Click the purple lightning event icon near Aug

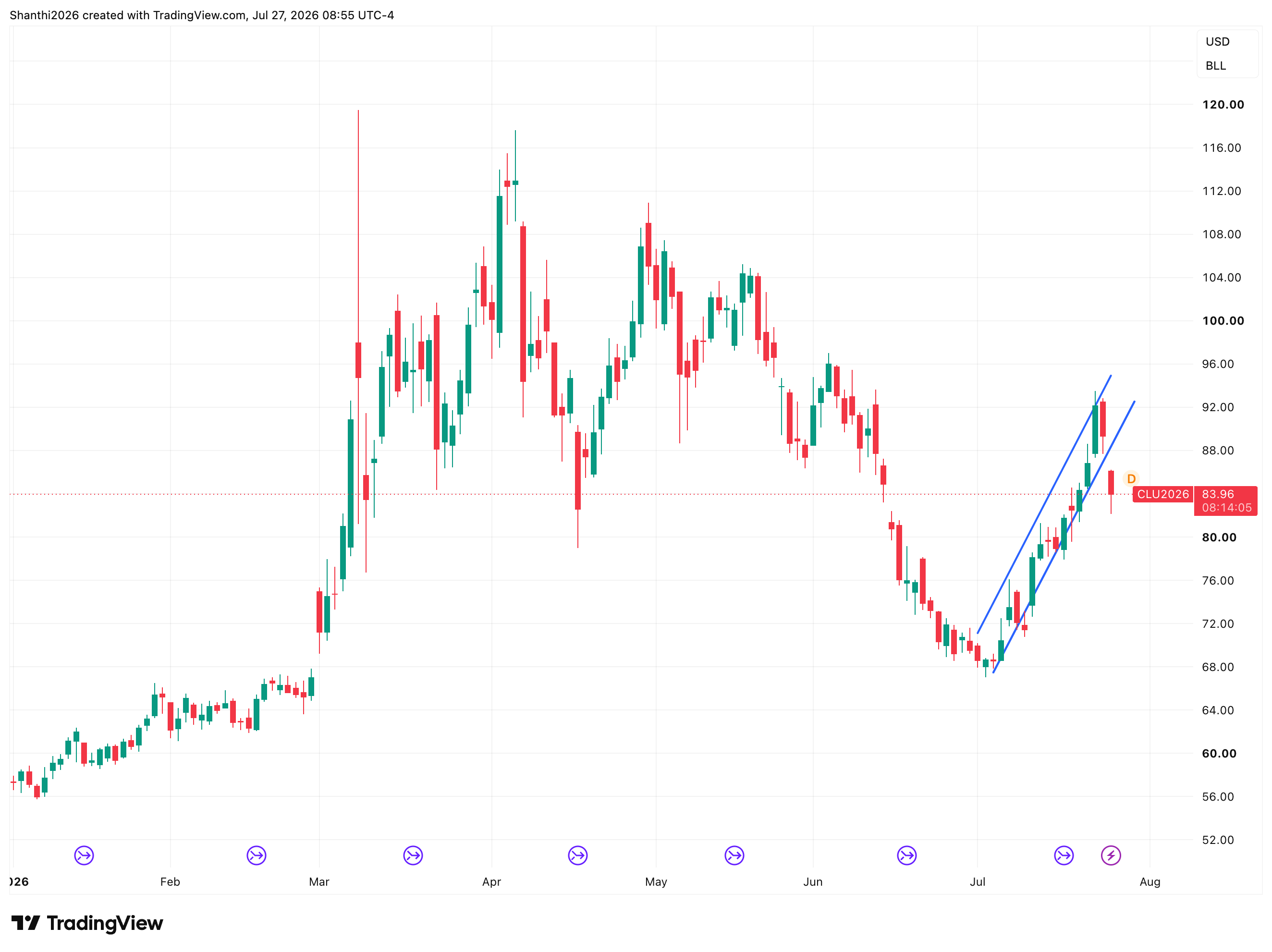click(x=1111, y=855)
